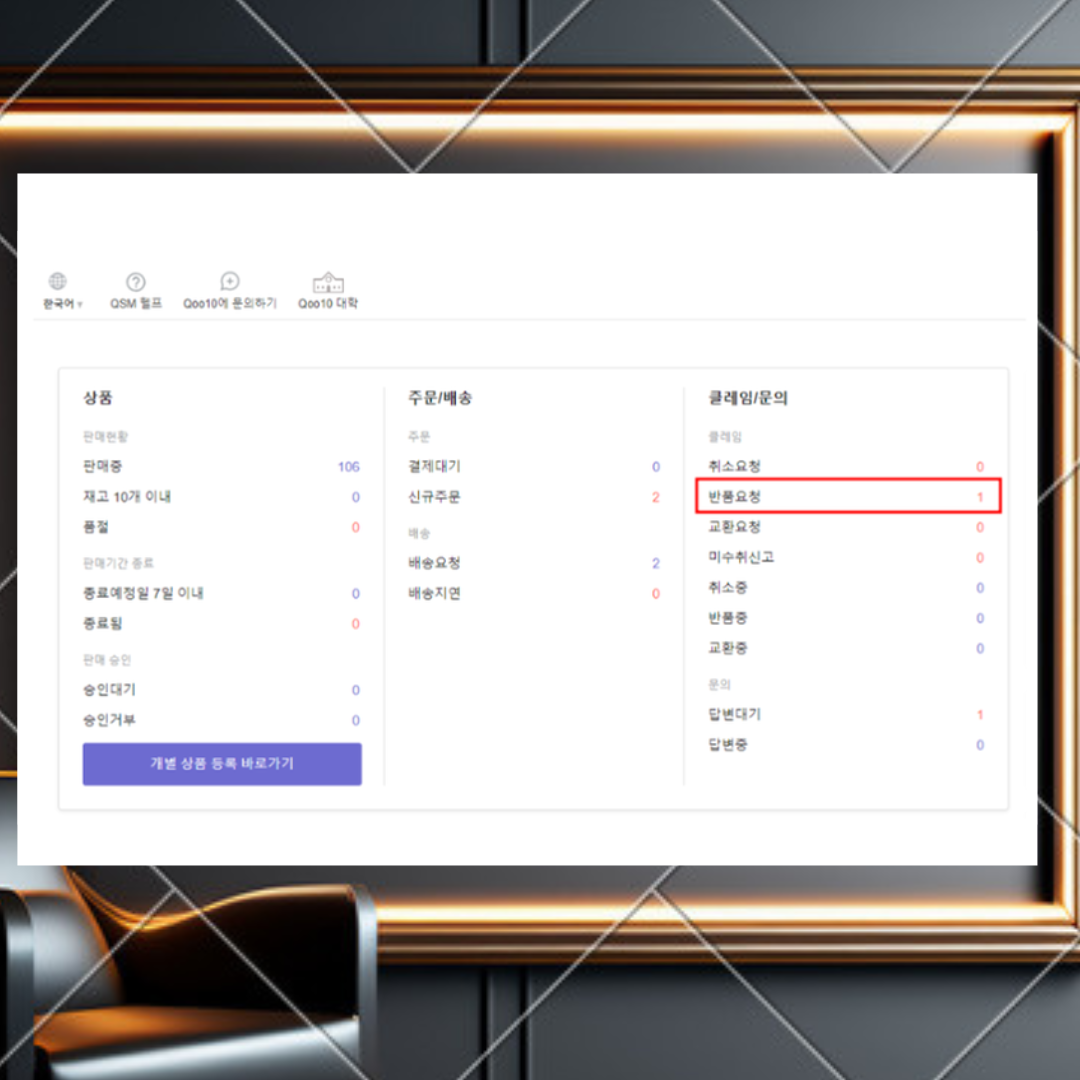This screenshot has height=1080, width=1080.
Task: Click the count 1 beside 반품요청
Action: (980, 497)
